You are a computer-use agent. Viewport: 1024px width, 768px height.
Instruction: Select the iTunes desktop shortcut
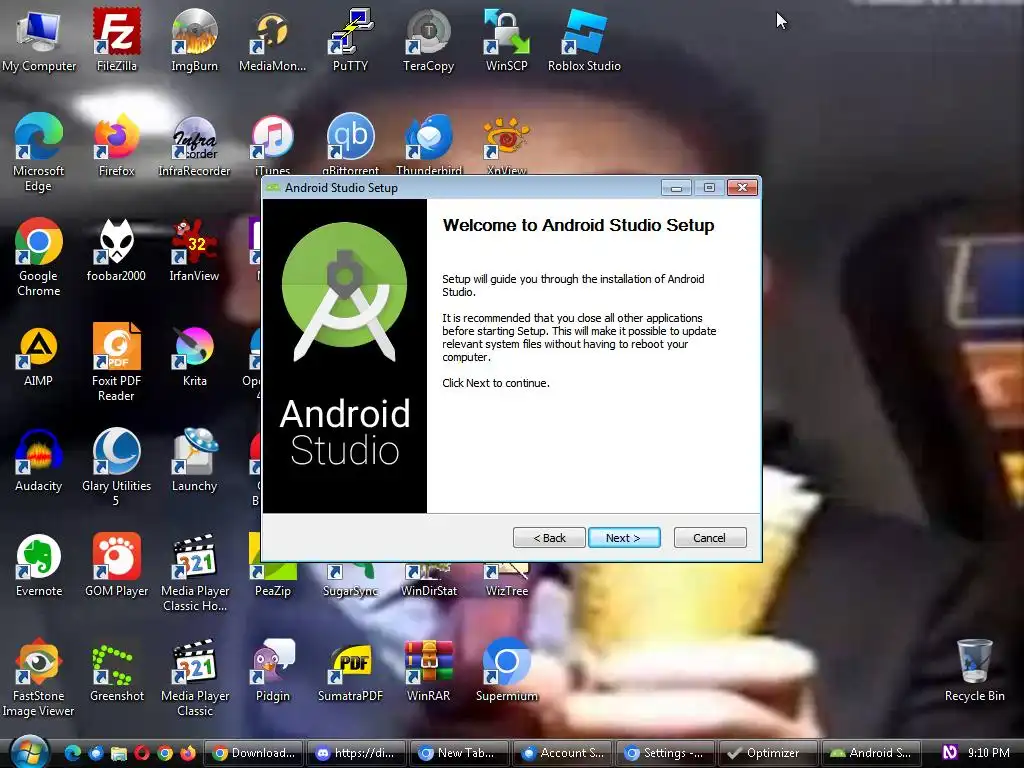(x=272, y=144)
